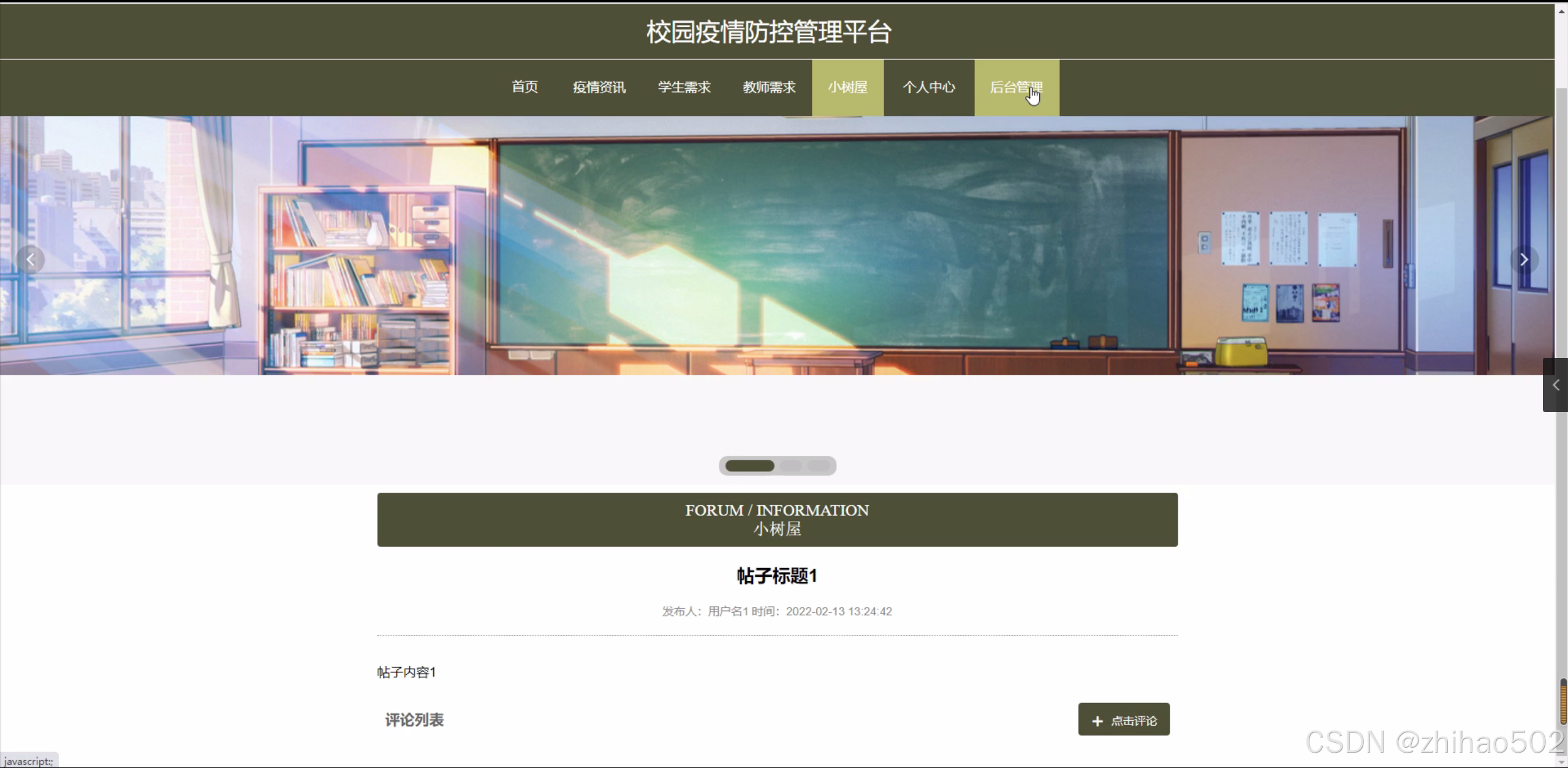This screenshot has width=1568, height=768.
Task: Click the scrollbar down arrow
Action: [1562, 762]
